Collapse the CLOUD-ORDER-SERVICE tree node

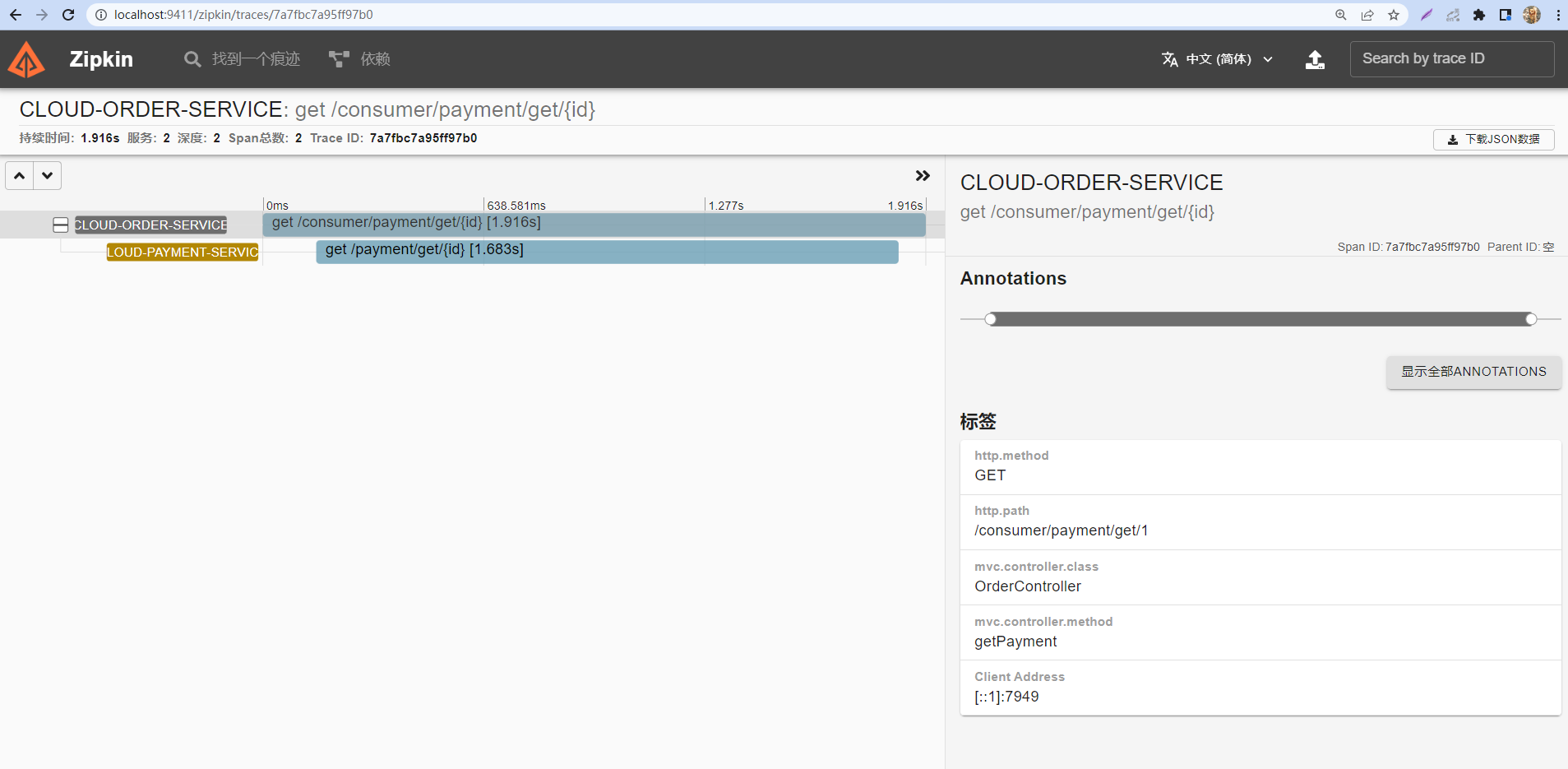(60, 225)
